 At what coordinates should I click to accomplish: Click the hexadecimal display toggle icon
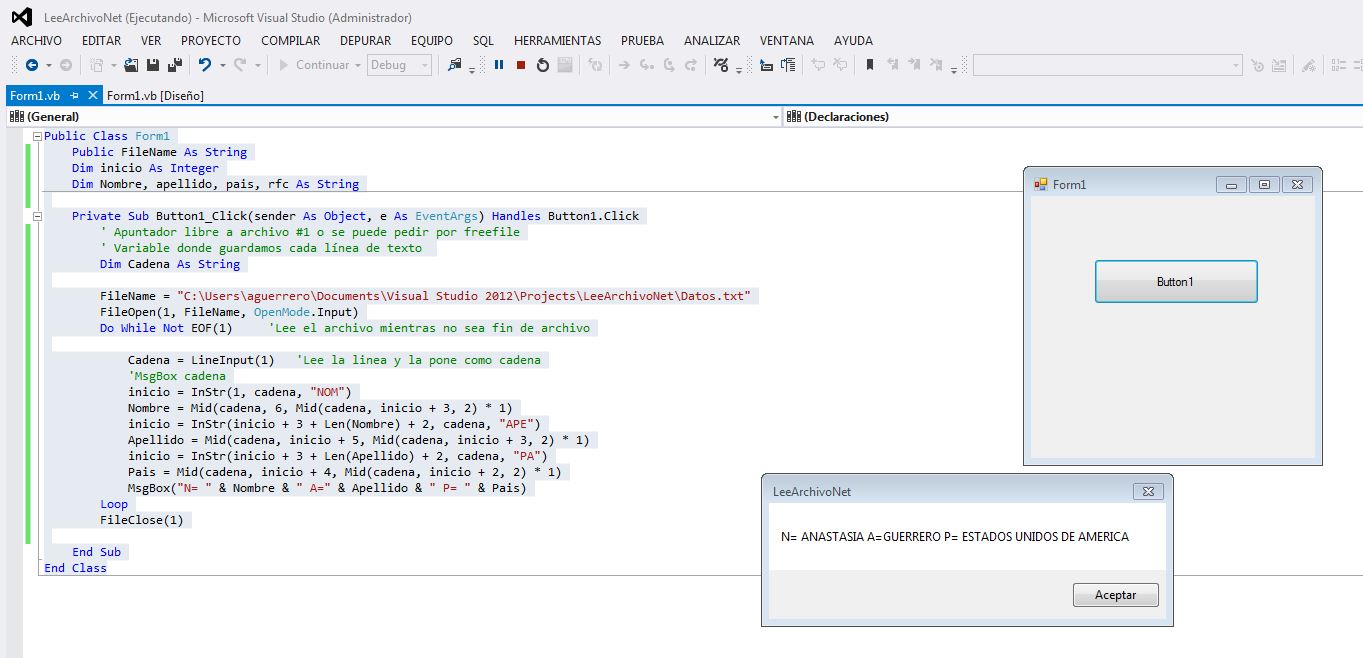(x=720, y=65)
